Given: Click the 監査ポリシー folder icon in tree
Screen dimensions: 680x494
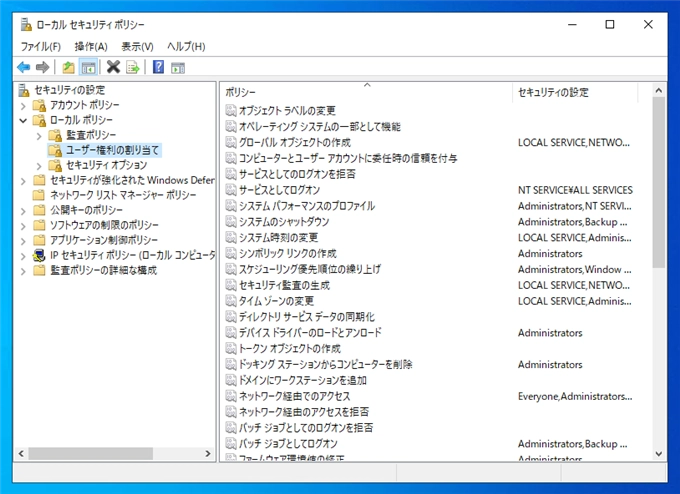Looking at the screenshot, I should pos(55,135).
